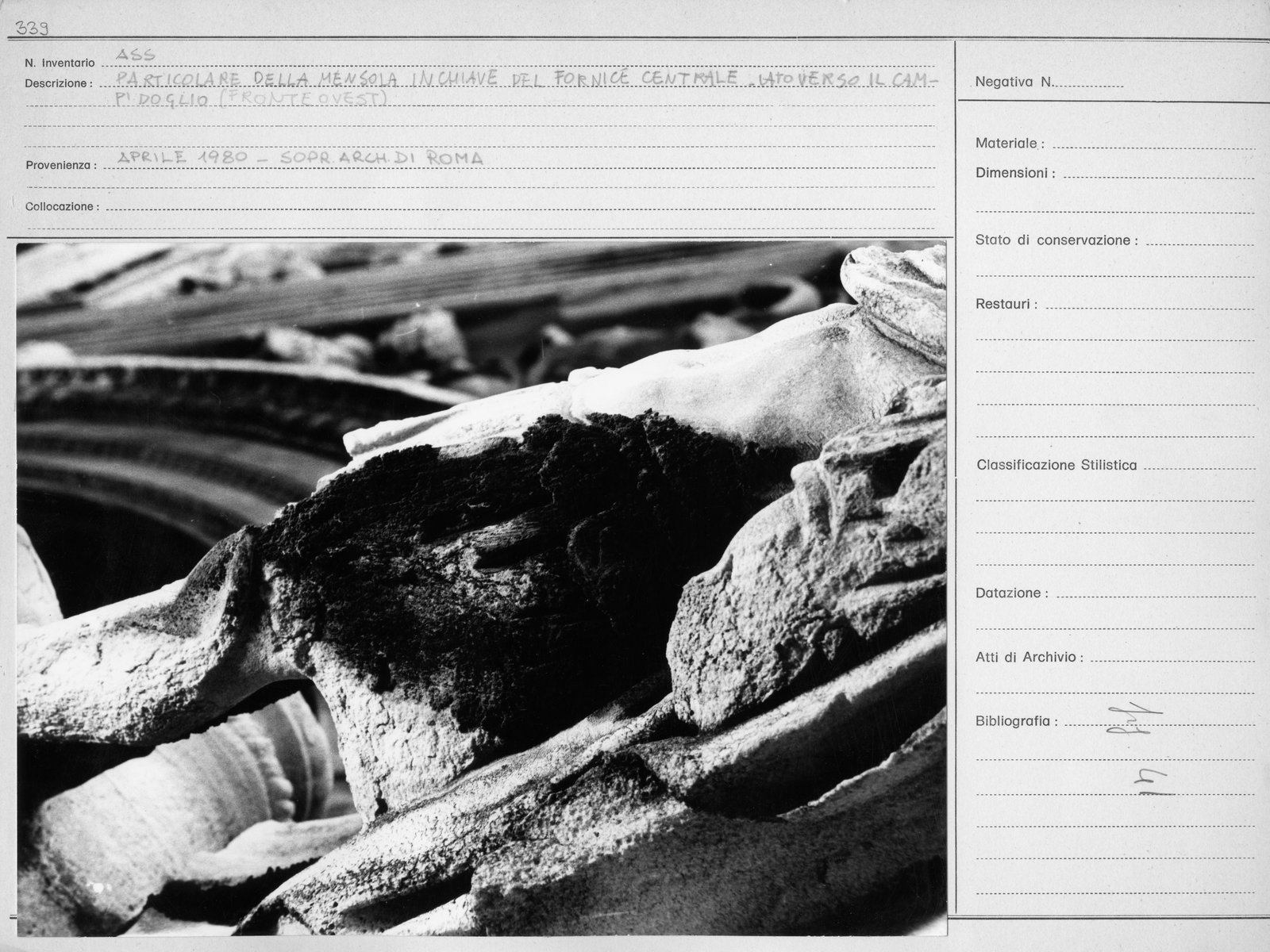Click the empty line beside 'Datazione :'
The height and width of the screenshot is (952, 1270).
1154,596
